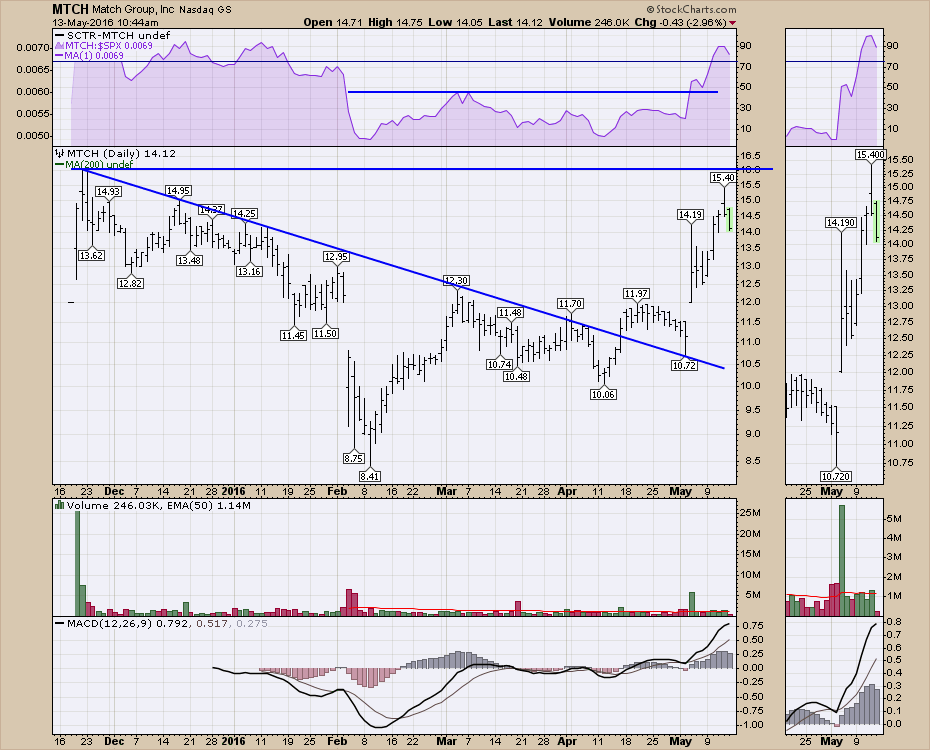Viewport: 930px width, 750px height.
Task: Click the tall green volume bar in zoomed panel
Action: pos(842,561)
